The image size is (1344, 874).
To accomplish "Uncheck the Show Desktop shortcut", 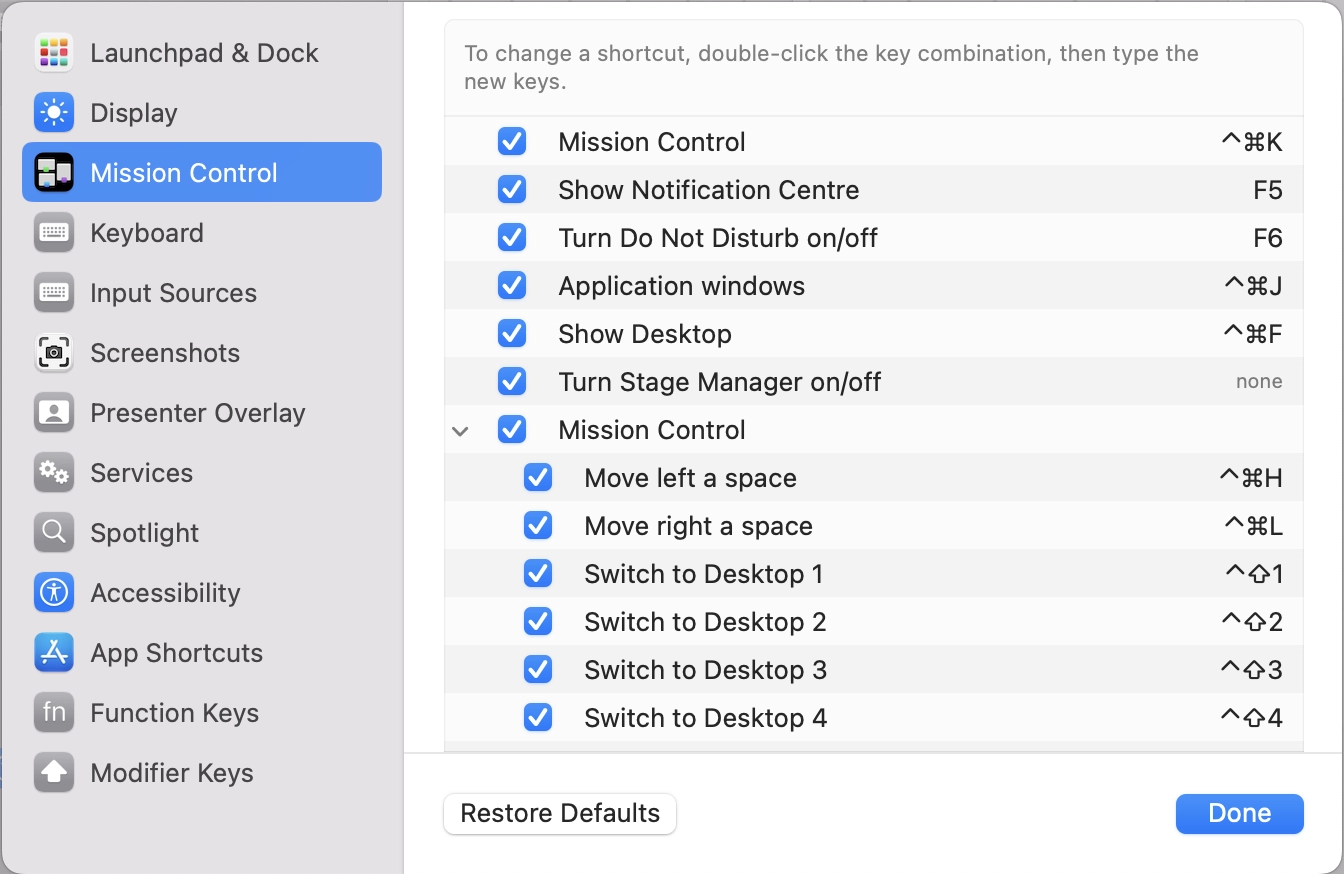I will pos(512,333).
